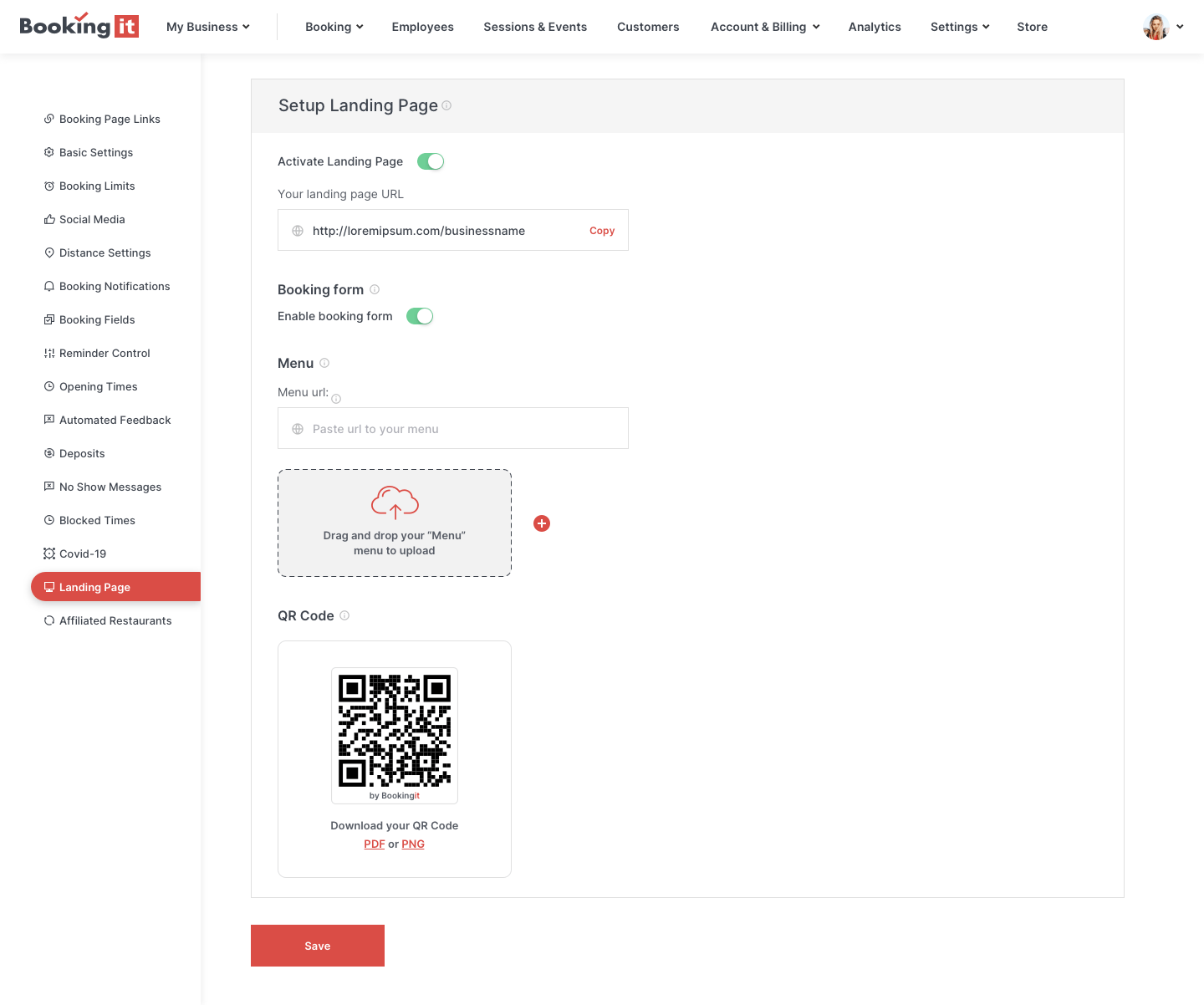Click the Affiliated Restaurants refresh icon
This screenshot has height=1005, width=1204.
pyautogui.click(x=49, y=620)
